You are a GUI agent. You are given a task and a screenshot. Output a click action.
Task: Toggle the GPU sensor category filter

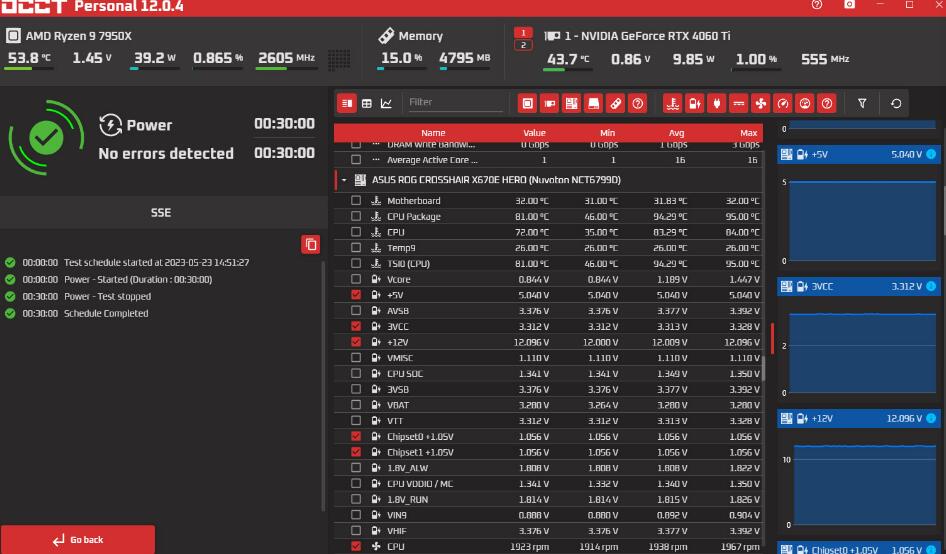(x=550, y=103)
